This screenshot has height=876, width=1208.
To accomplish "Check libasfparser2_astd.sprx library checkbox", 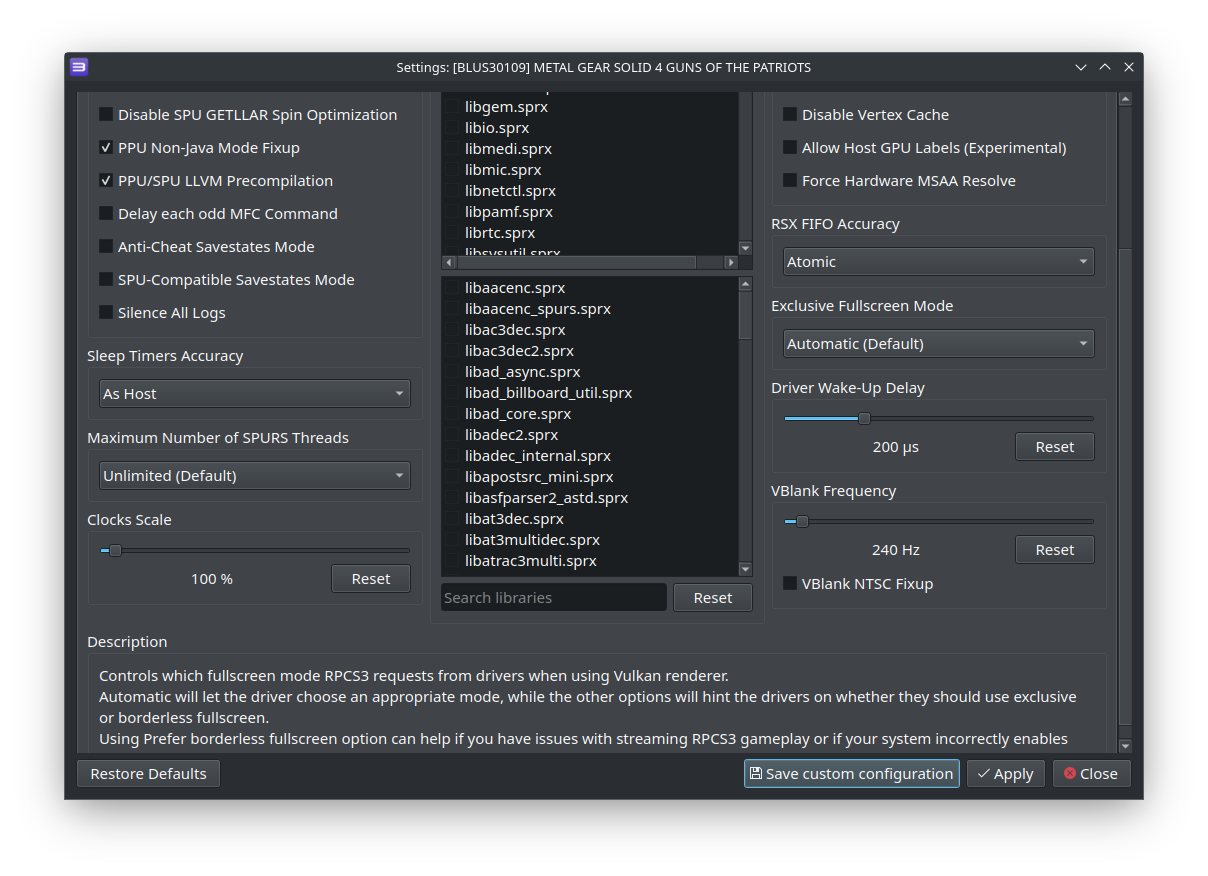I will (x=453, y=498).
